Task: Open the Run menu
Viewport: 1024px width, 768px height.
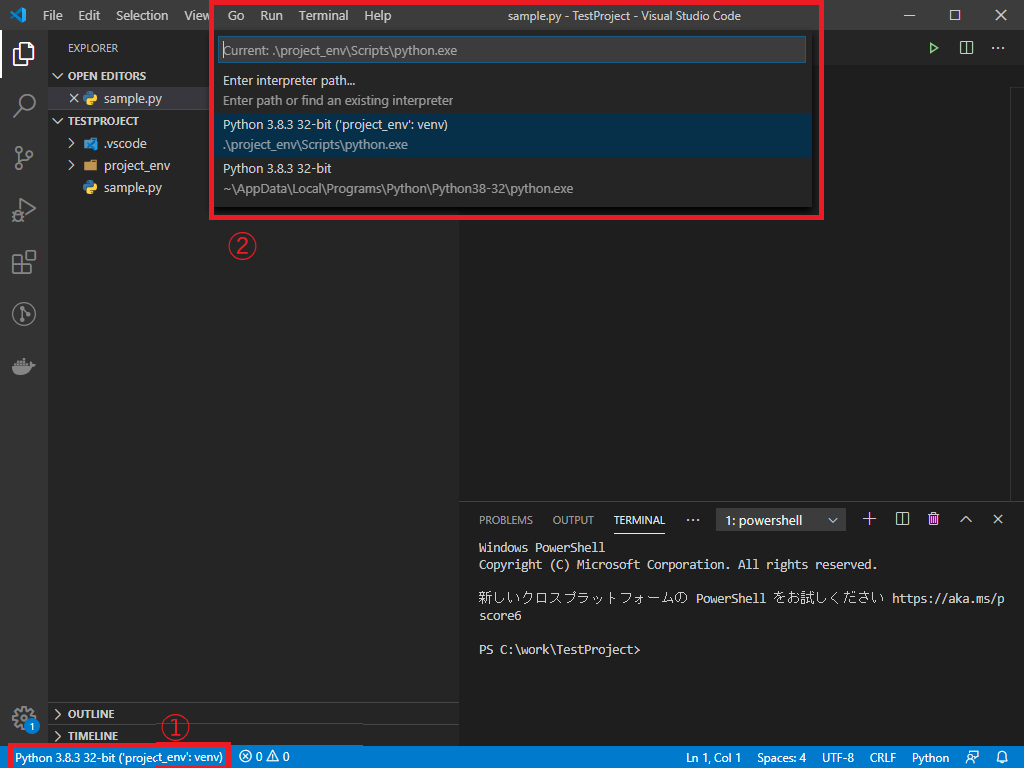Action: pos(271,15)
